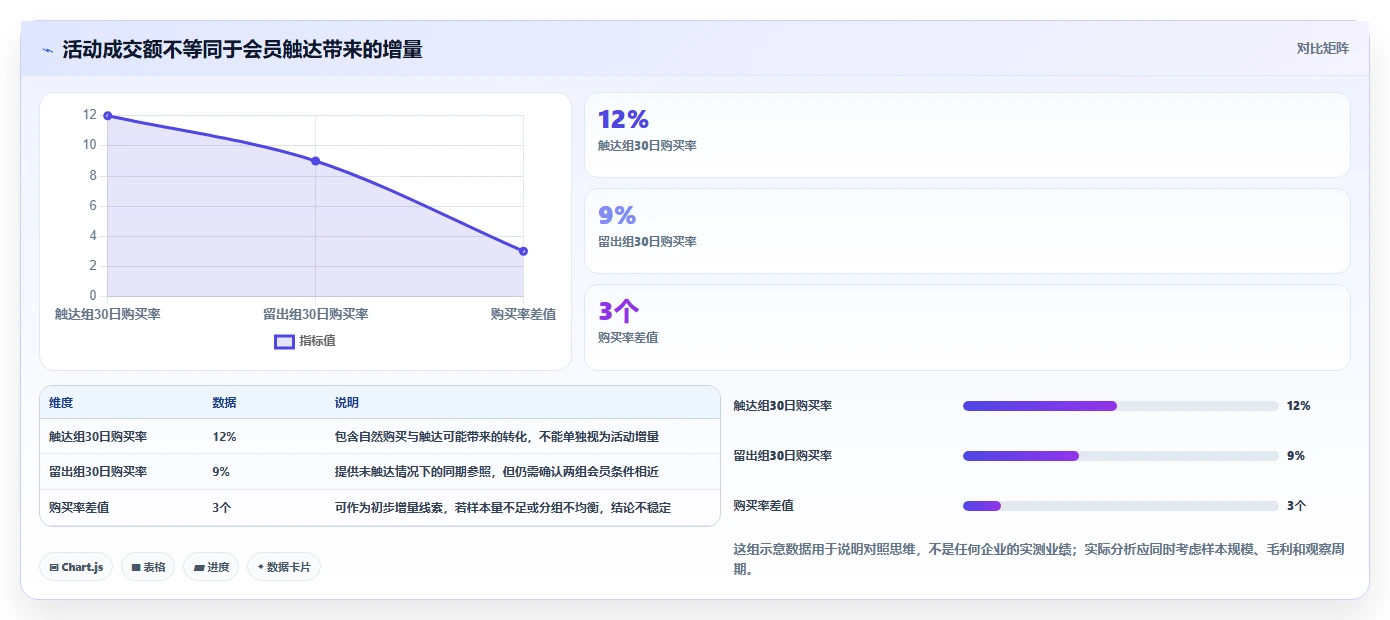Select the 12% data card
This screenshot has height=620, width=1390.
pyautogui.click(x=967, y=135)
